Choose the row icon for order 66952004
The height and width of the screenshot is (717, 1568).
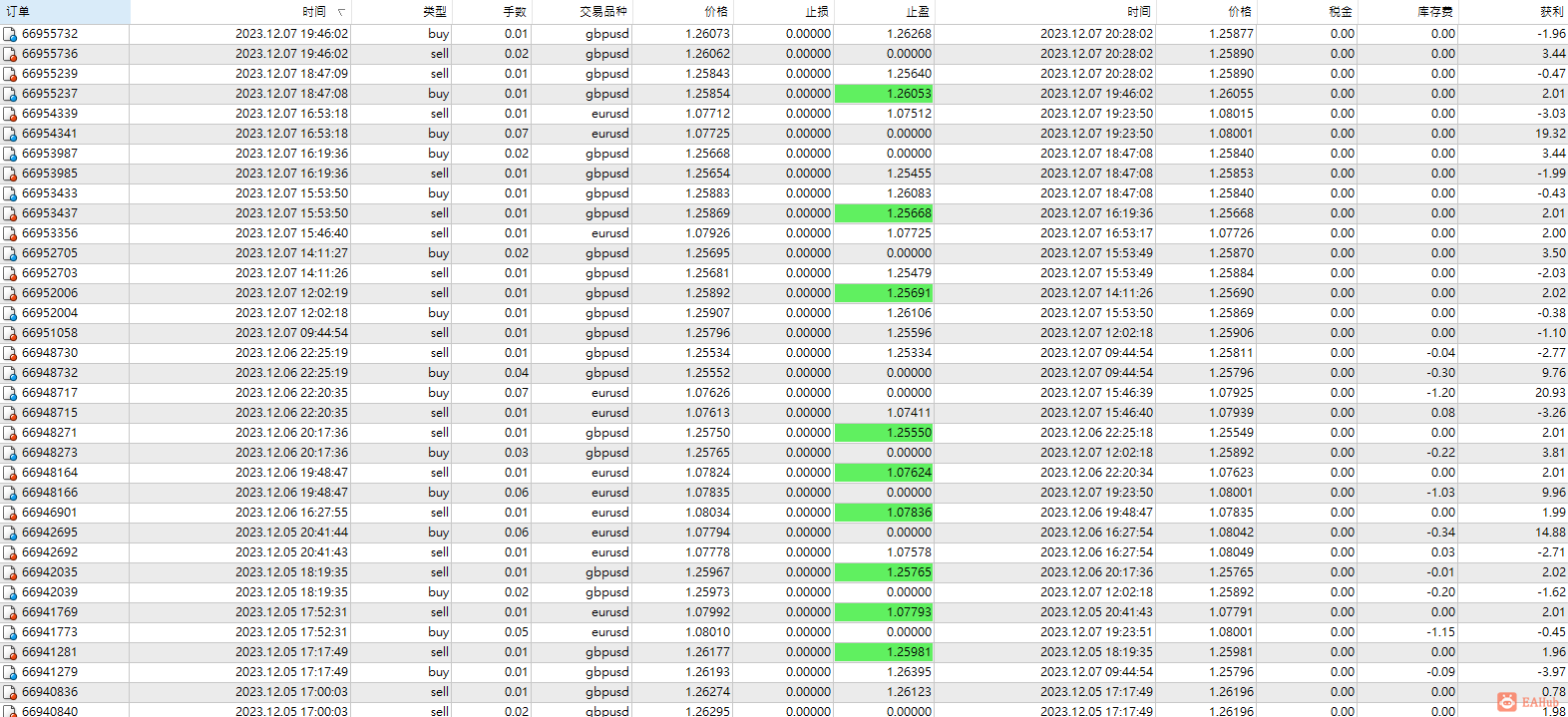click(x=10, y=313)
